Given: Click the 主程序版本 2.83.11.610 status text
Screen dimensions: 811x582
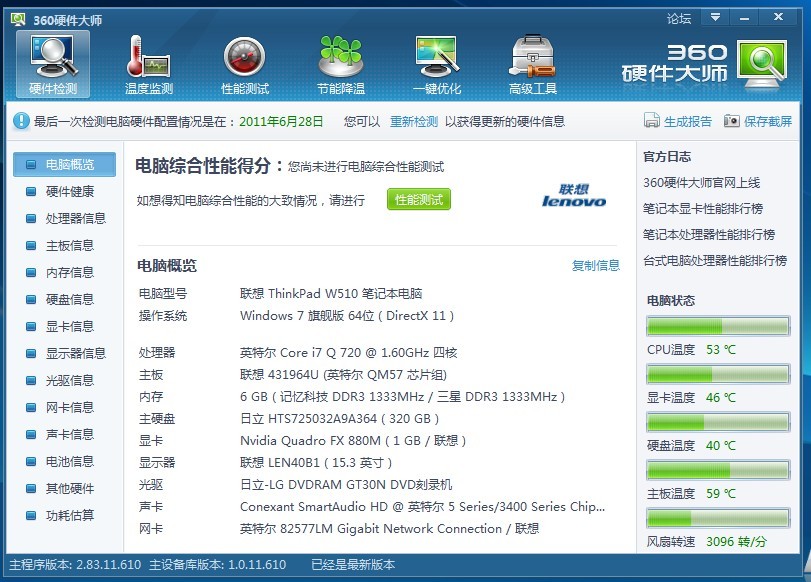Looking at the screenshot, I should coord(75,564).
